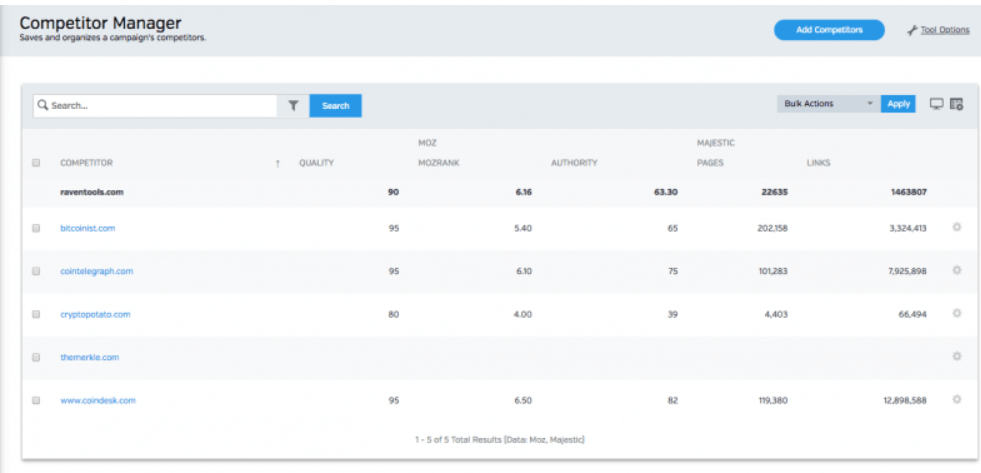This screenshot has width=981, height=473.
Task: Click the Add Competitors button
Action: coord(829,30)
